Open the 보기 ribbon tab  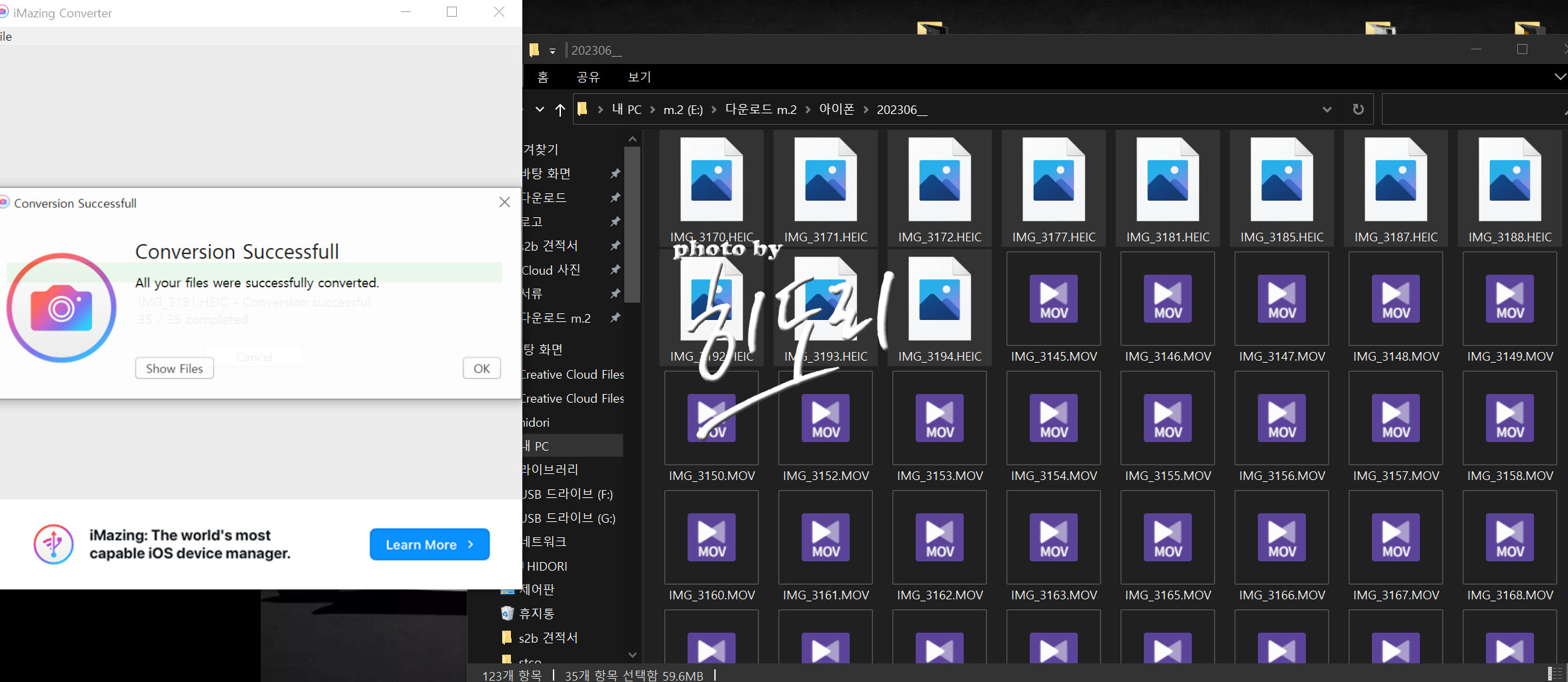pos(639,77)
